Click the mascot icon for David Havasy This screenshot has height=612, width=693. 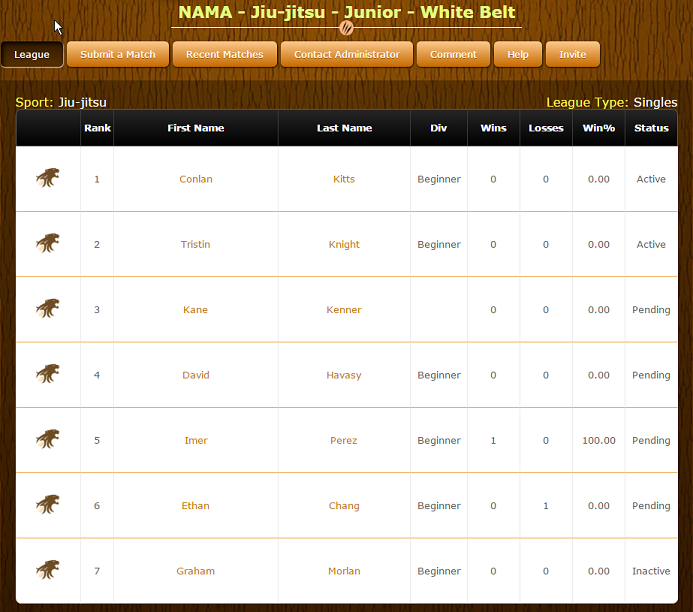[47, 375]
